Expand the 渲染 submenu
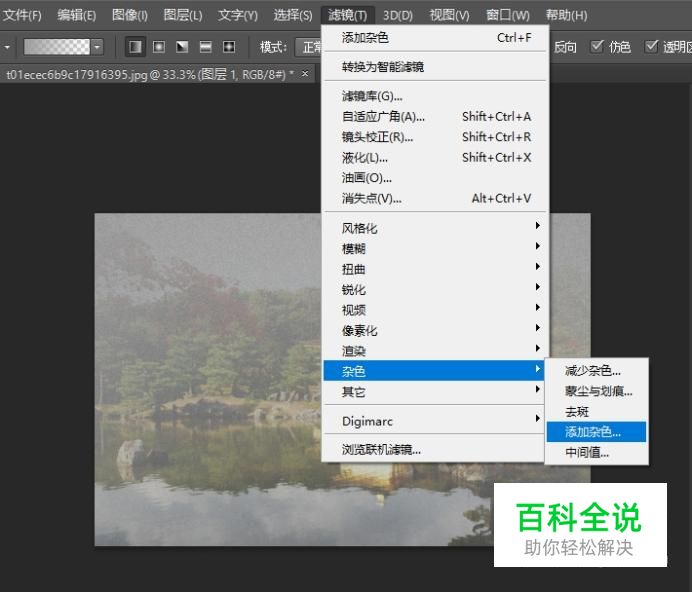692x592 pixels. pyautogui.click(x=435, y=351)
